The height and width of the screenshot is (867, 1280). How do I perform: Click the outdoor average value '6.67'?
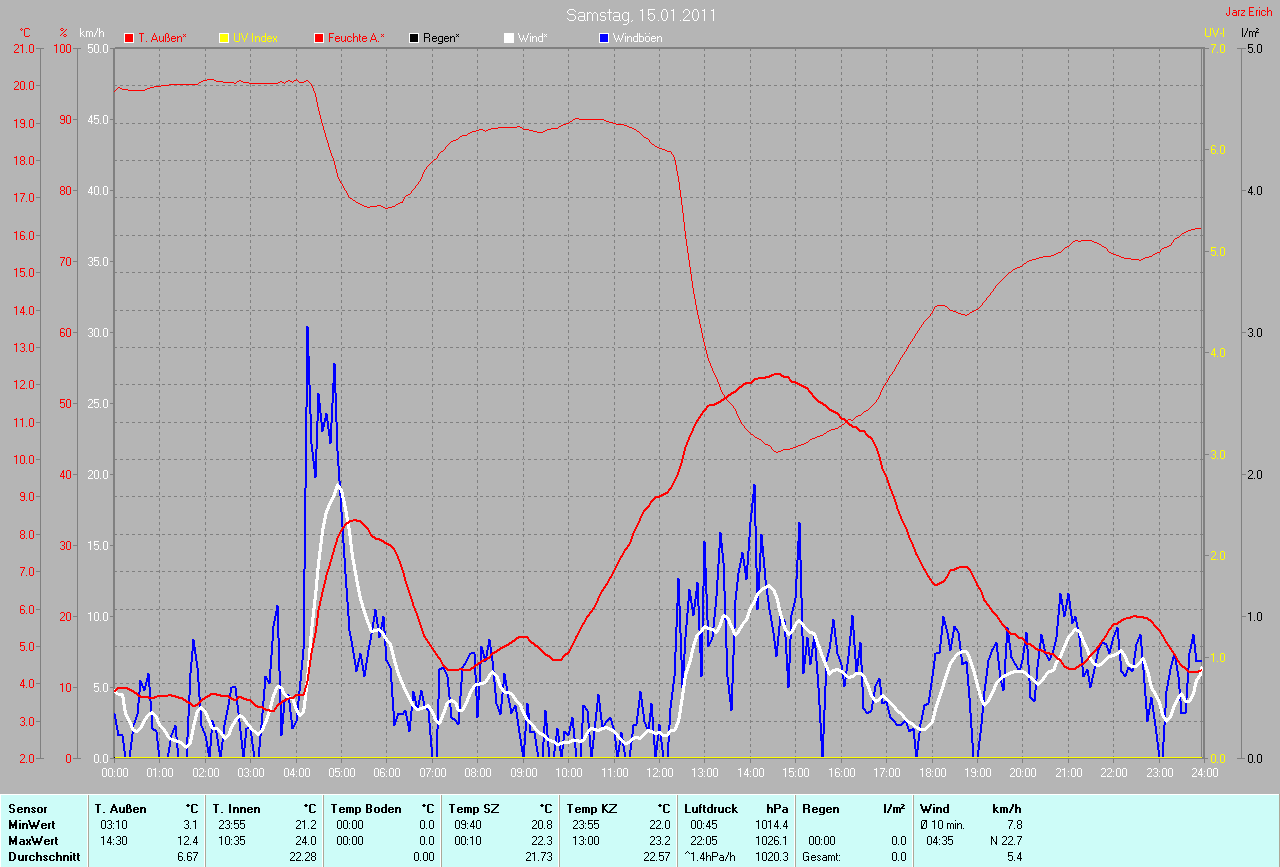pos(187,856)
